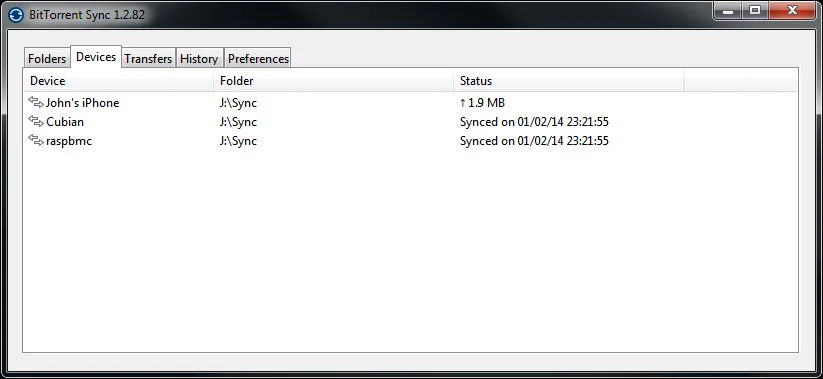This screenshot has width=823, height=379.
Task: Sort by the Device column header
Action: point(119,81)
